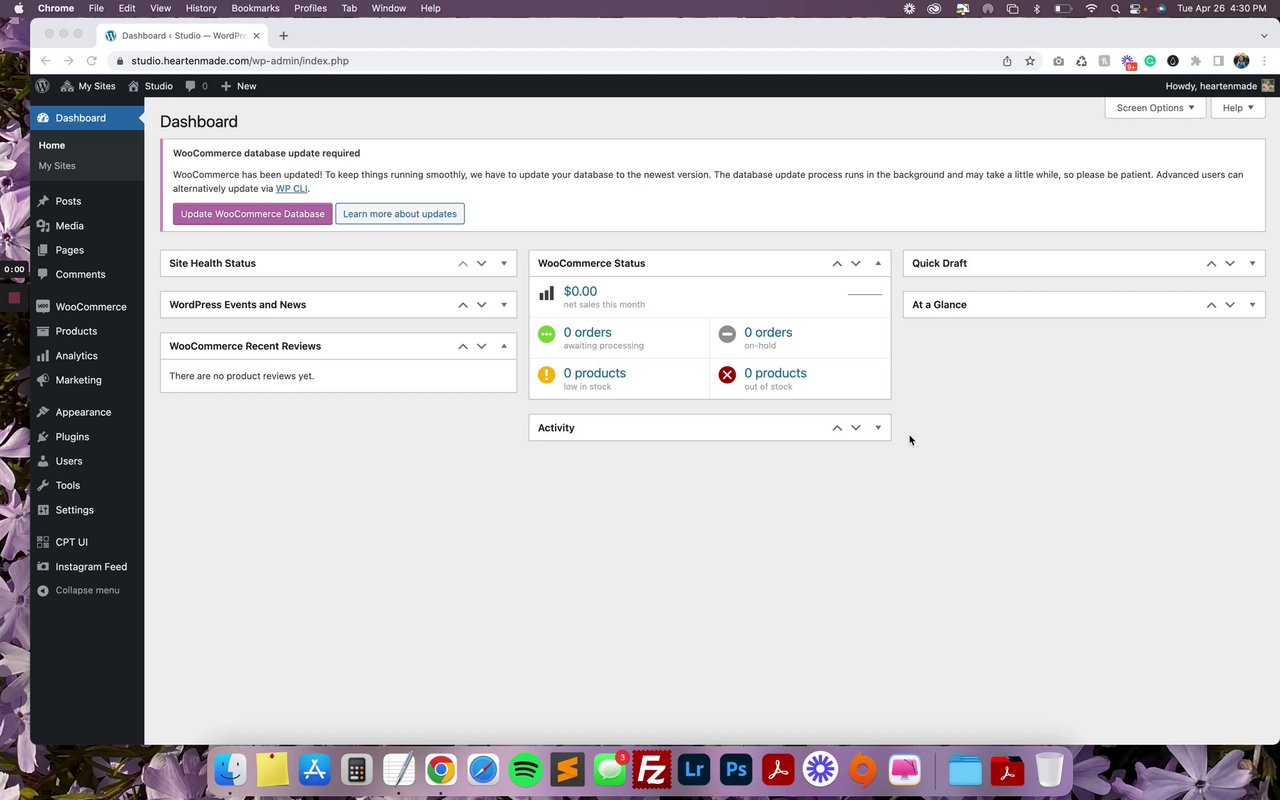Open the History menu in menu bar

pos(201,8)
